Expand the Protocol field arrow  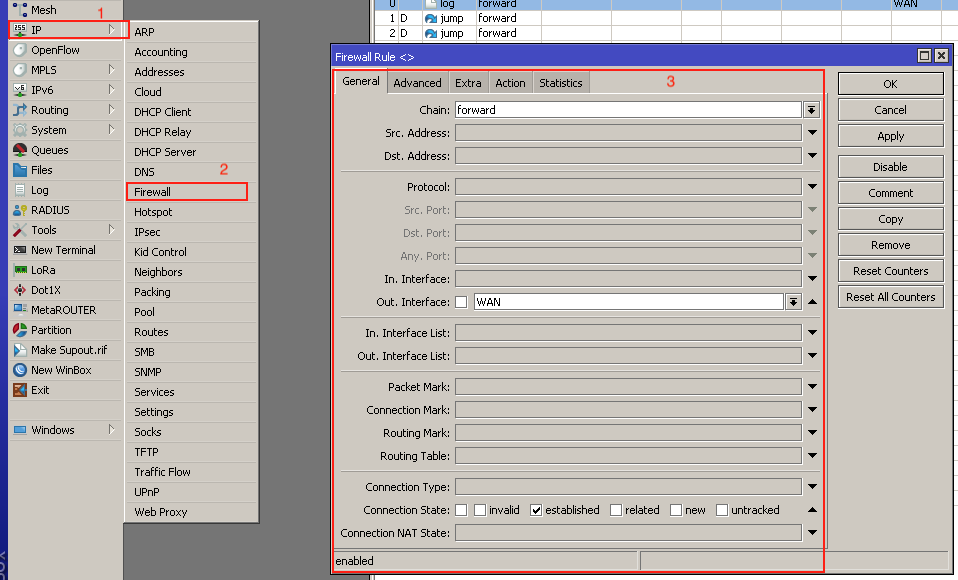click(812, 187)
